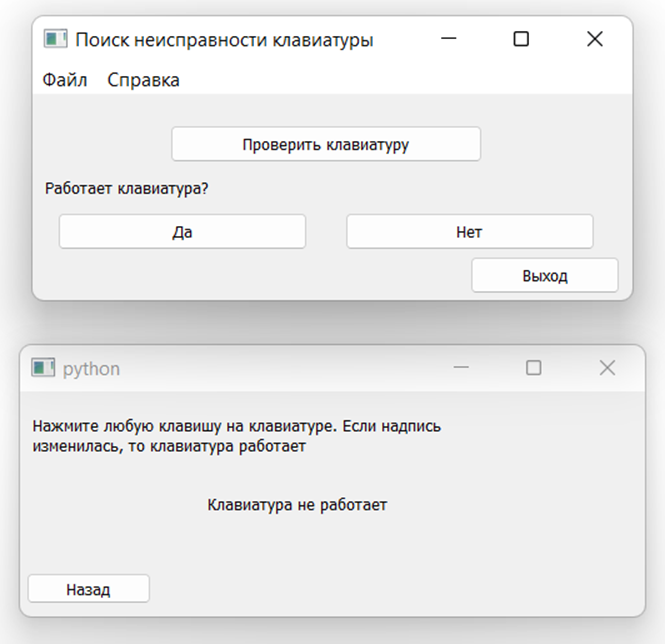Image resolution: width=665 pixels, height=644 pixels.
Task: Click the app icon in Поиск неисправности window
Action: [x=55, y=39]
